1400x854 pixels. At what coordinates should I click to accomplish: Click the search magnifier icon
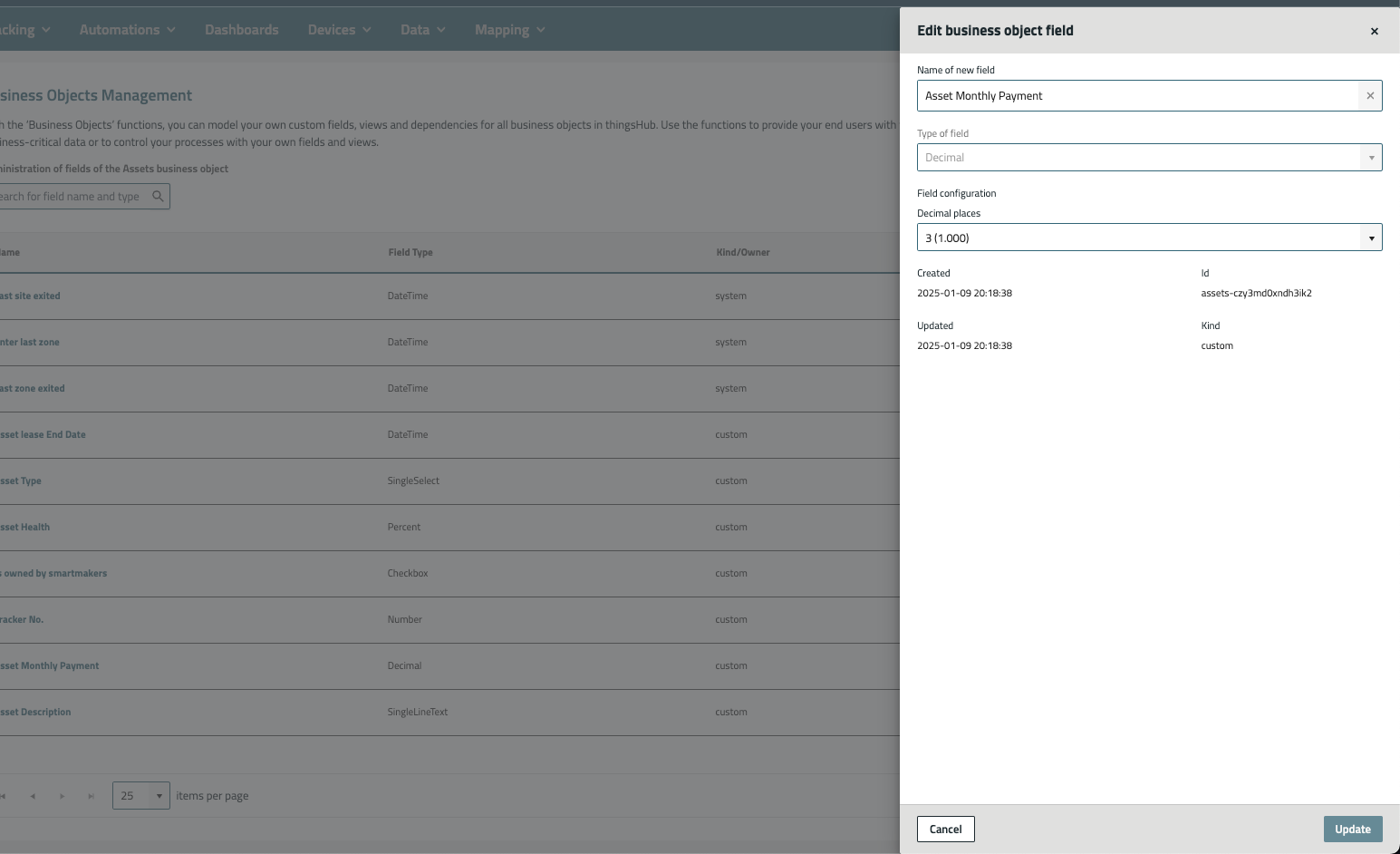158,197
